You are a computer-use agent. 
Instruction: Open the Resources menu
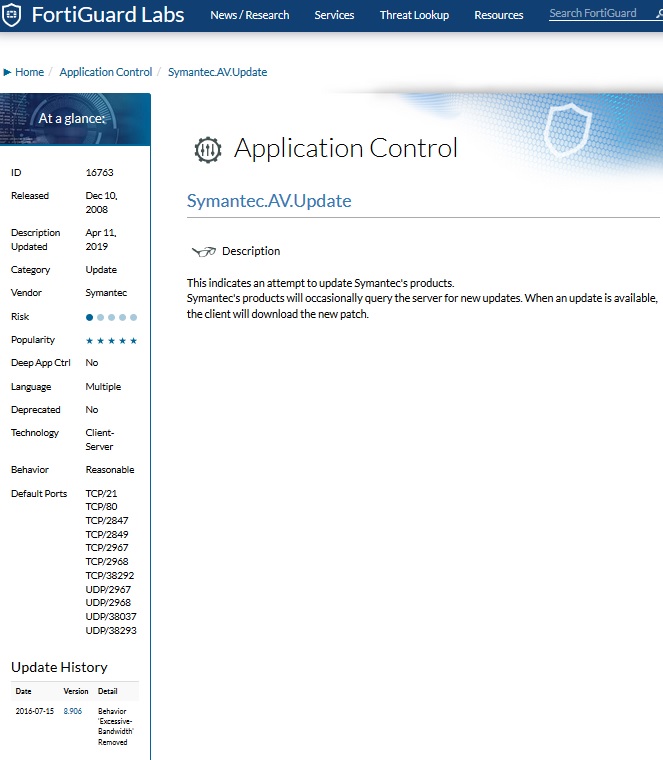tap(499, 15)
